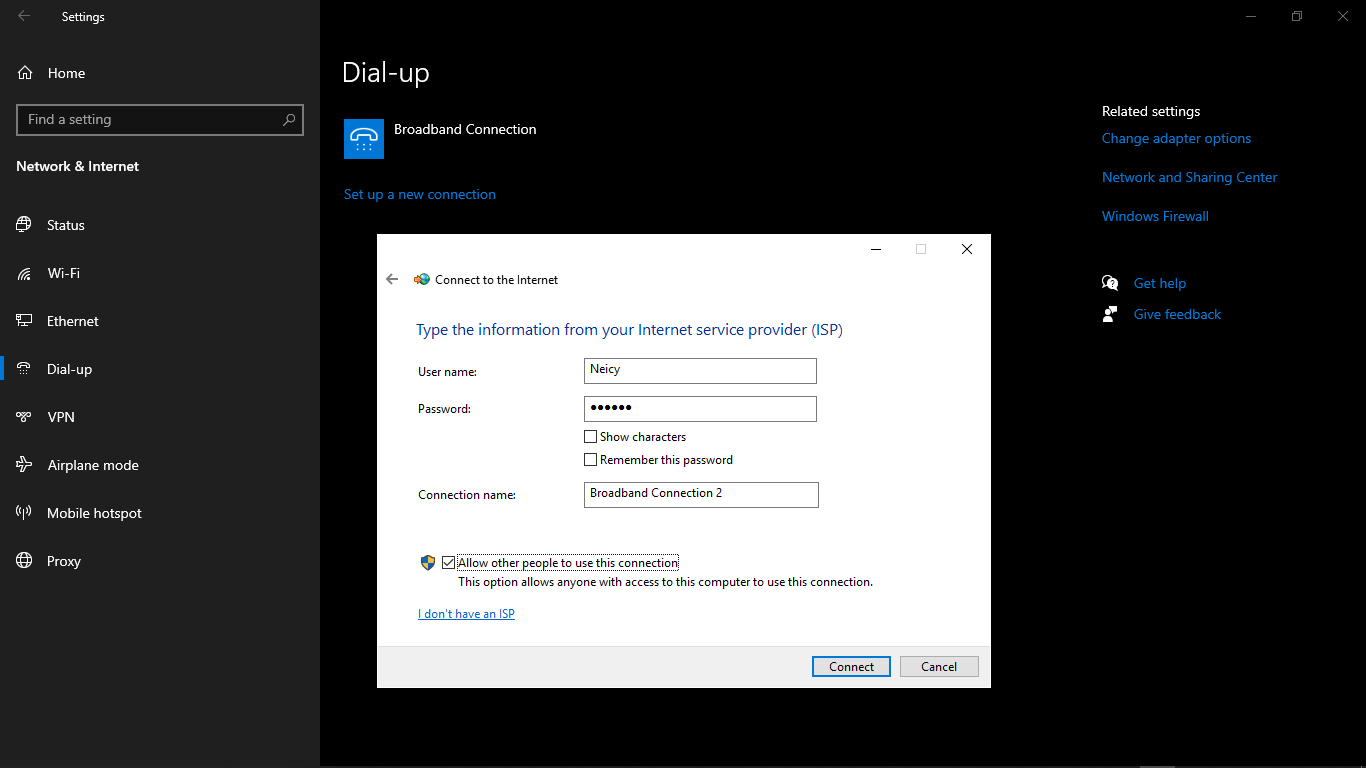Image resolution: width=1366 pixels, height=768 pixels.
Task: Click the User name field containing Neicy
Action: point(700,371)
